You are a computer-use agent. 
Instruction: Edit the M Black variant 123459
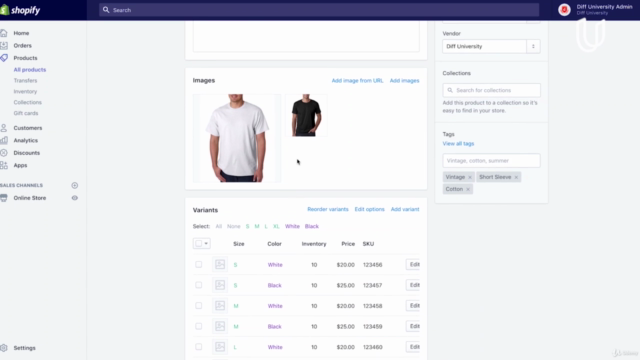click(x=413, y=326)
